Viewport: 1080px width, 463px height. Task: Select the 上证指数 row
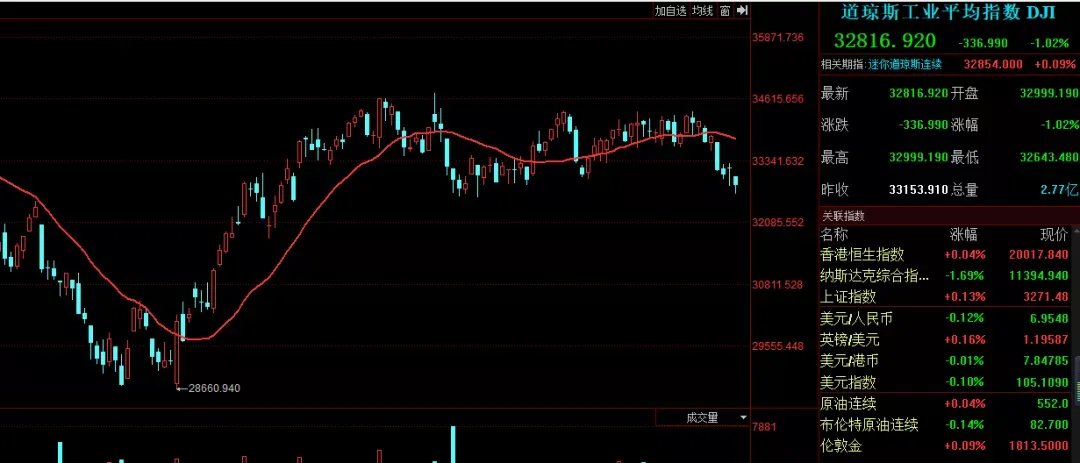[944, 297]
